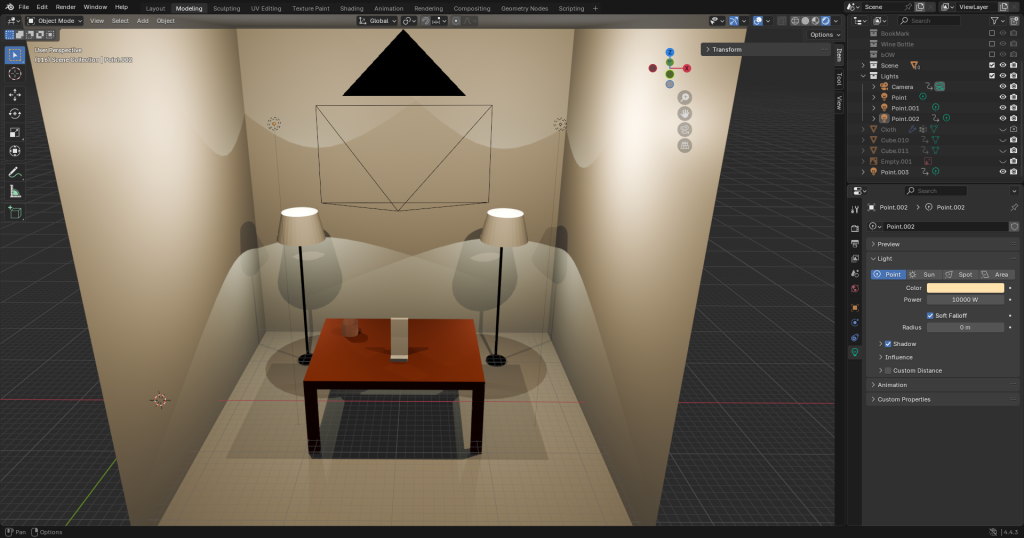The width and height of the screenshot is (1024, 538).
Task: Click the Add Cube tool icon
Action: (x=15, y=212)
